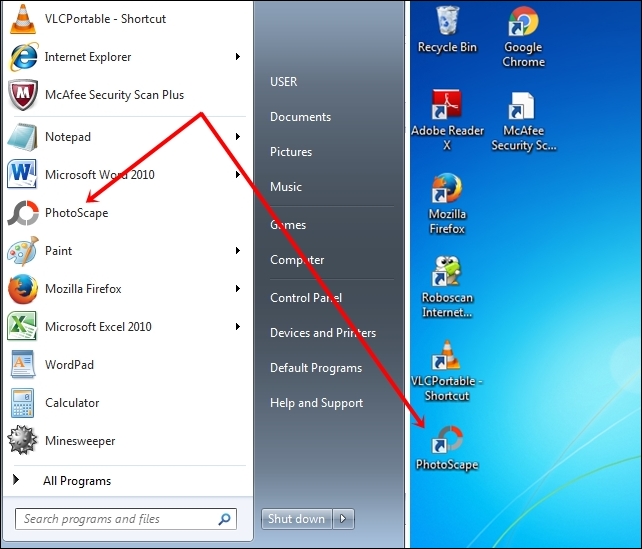Open the USER folder link
This screenshot has height=549, width=642.
coord(284,81)
